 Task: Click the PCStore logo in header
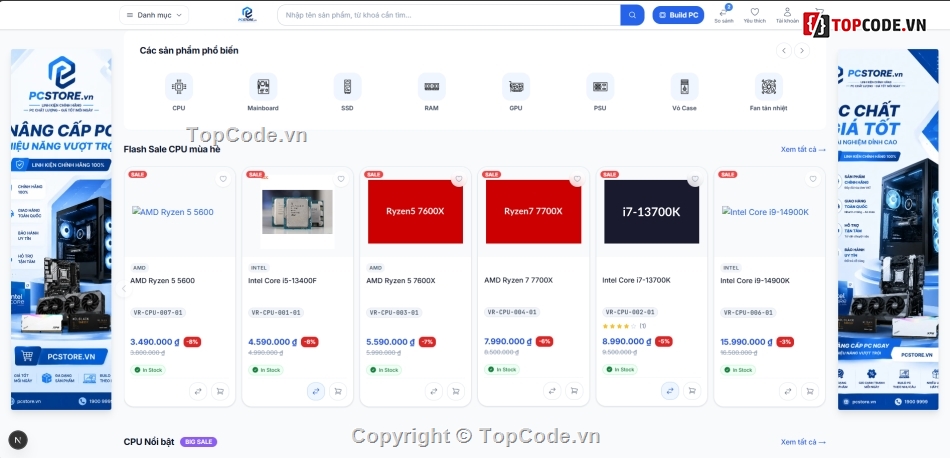[x=247, y=15]
